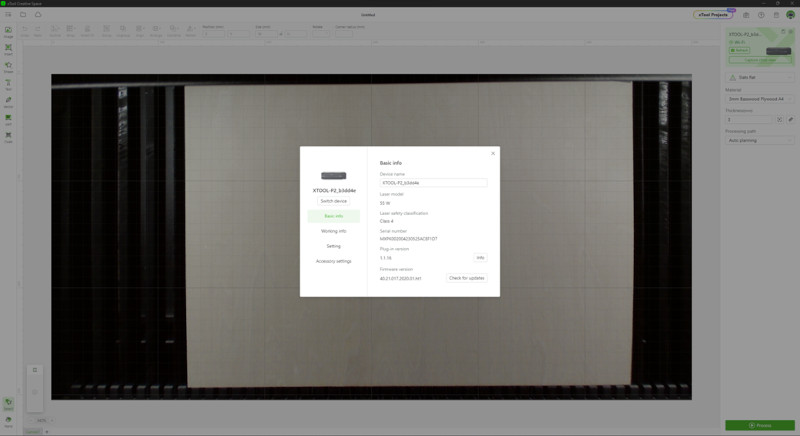Edit the Device name field

433,183
